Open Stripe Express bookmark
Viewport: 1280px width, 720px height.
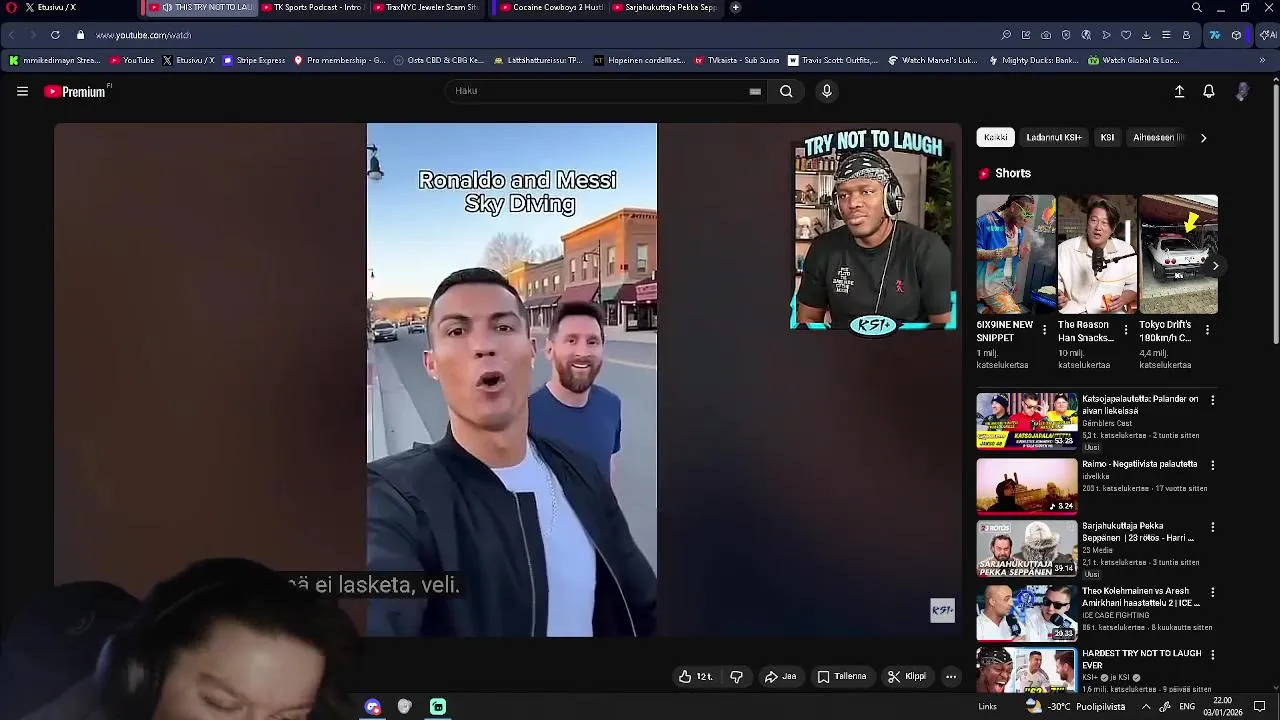click(255, 60)
